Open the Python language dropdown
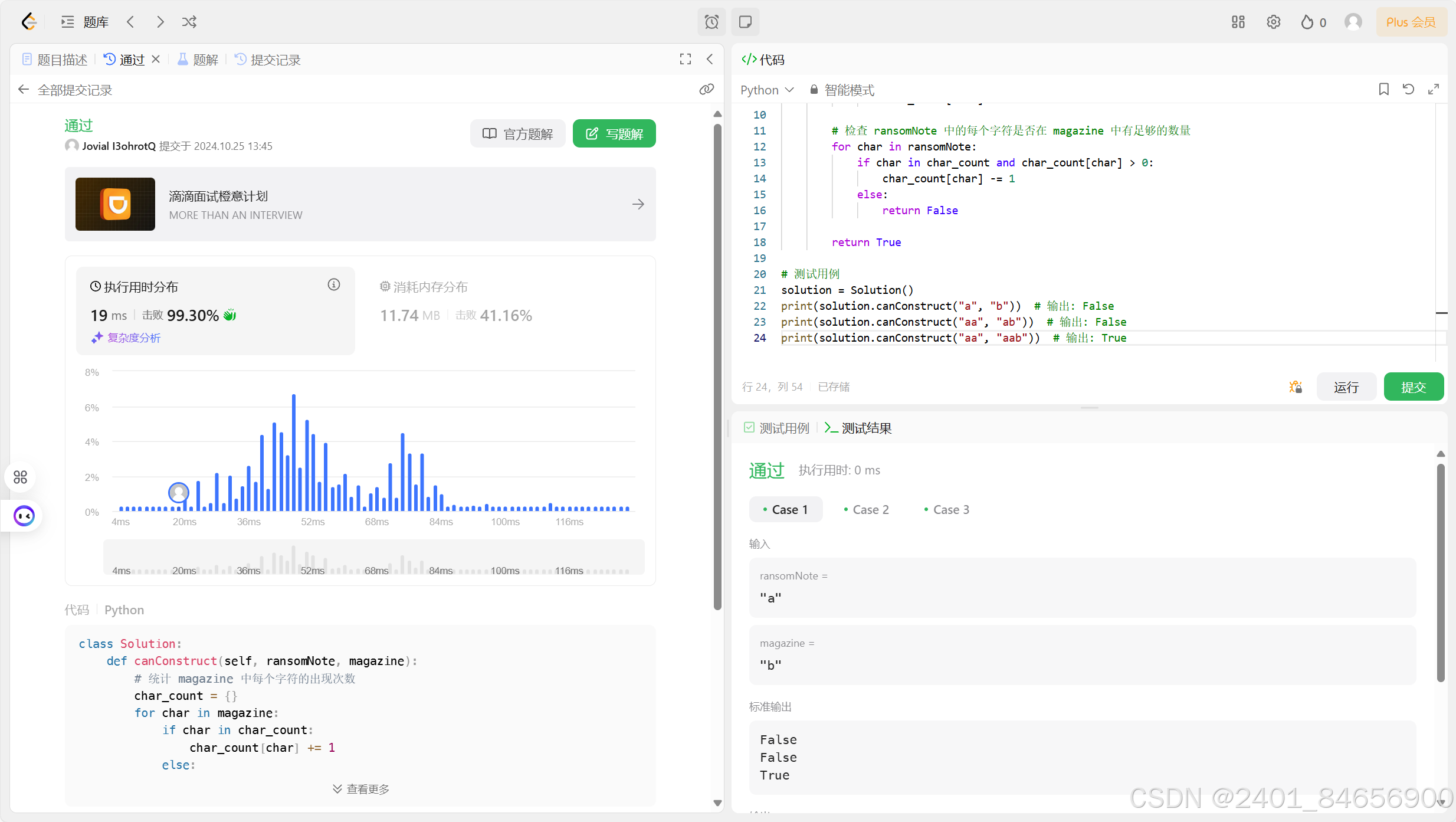Viewport: 1456px width, 822px height. (x=767, y=90)
